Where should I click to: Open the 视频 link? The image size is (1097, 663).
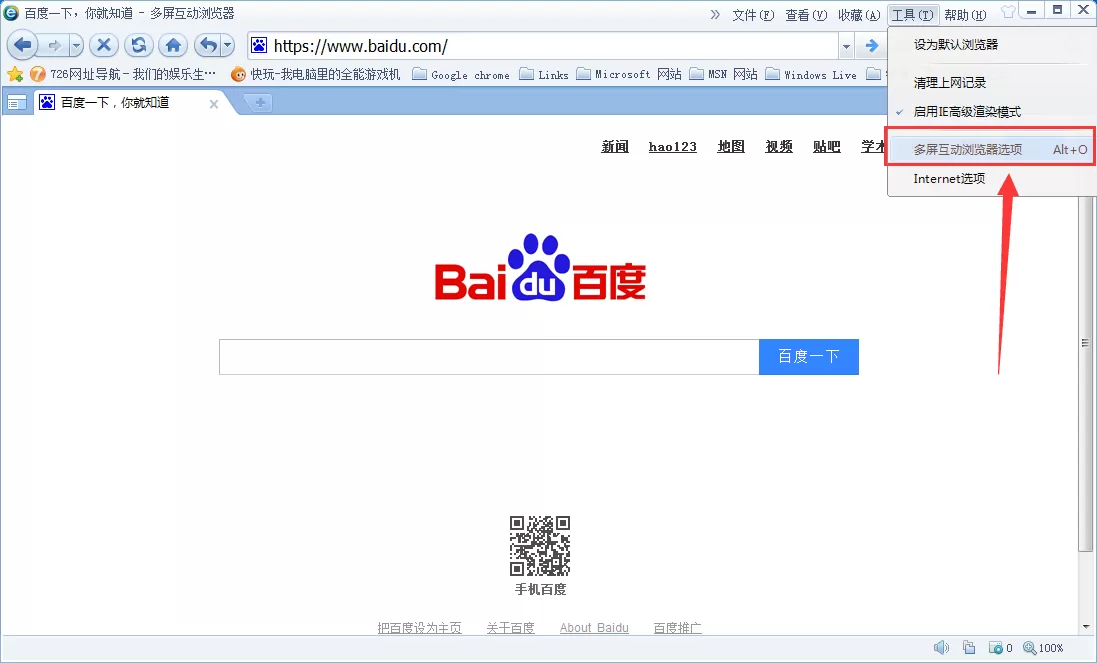[779, 146]
